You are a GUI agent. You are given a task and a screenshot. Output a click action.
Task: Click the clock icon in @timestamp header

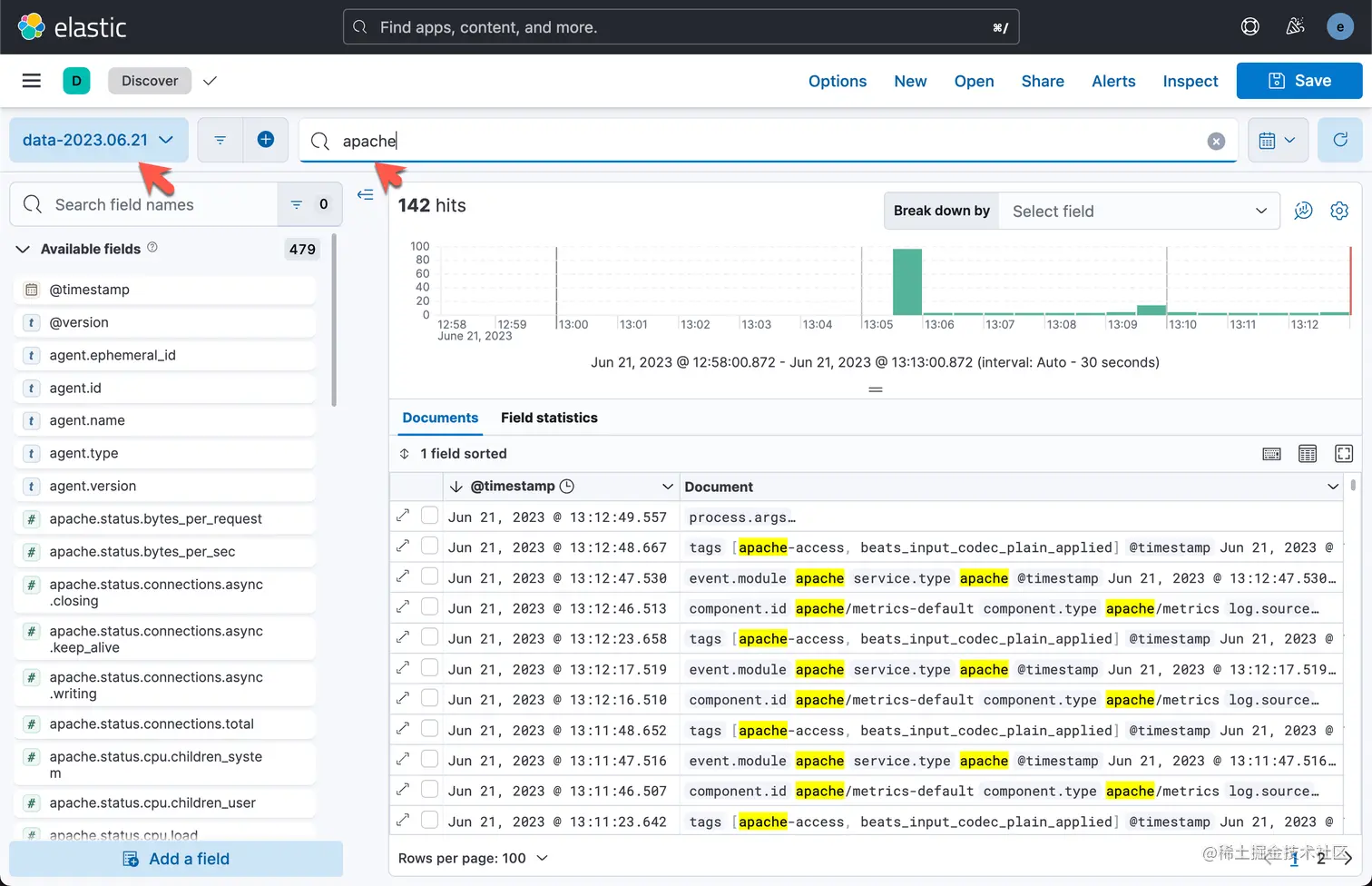(x=567, y=487)
